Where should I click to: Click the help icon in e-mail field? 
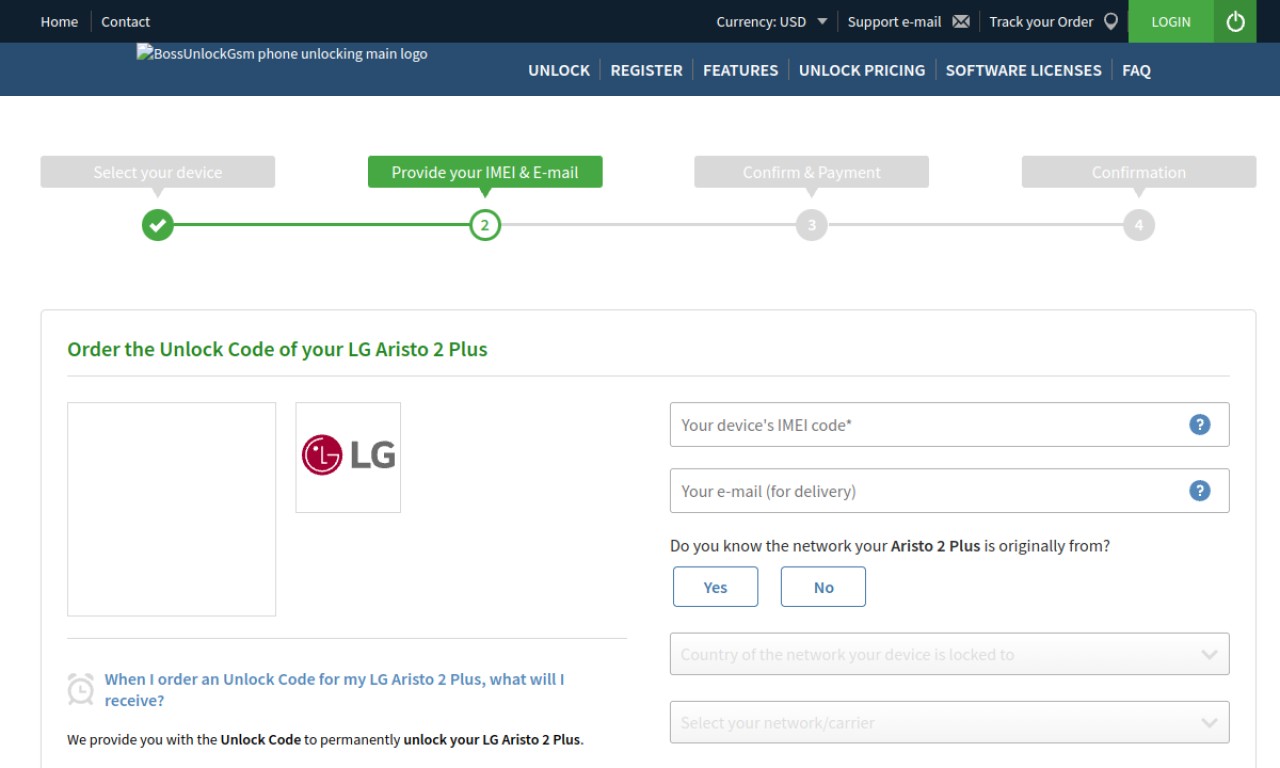coord(1200,490)
